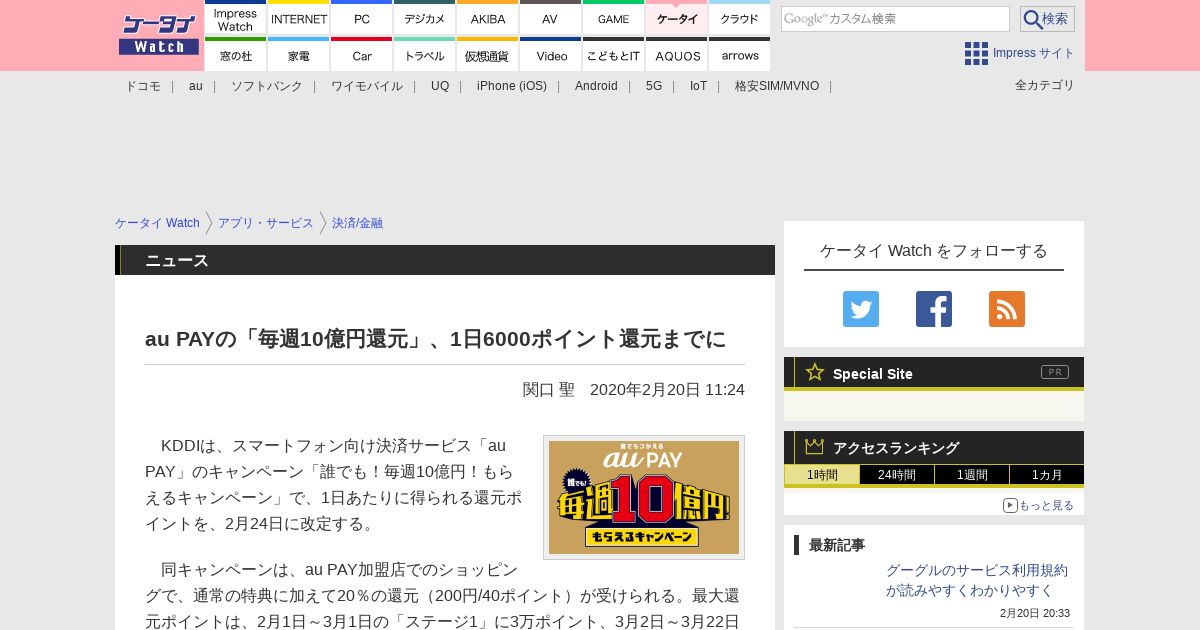Open the Ketai Watch logo homepage

(x=158, y=35)
